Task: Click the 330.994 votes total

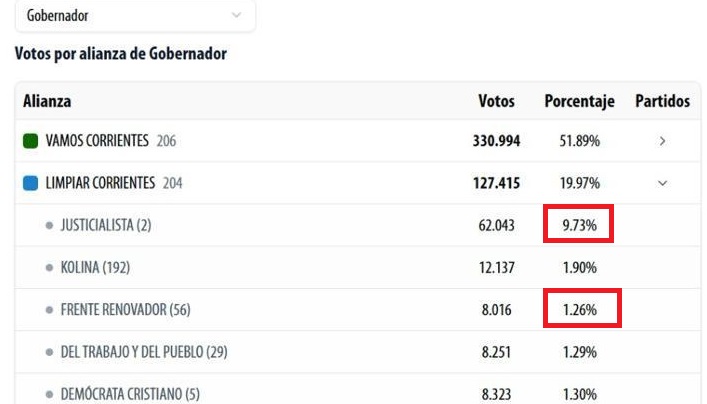Action: [497, 141]
